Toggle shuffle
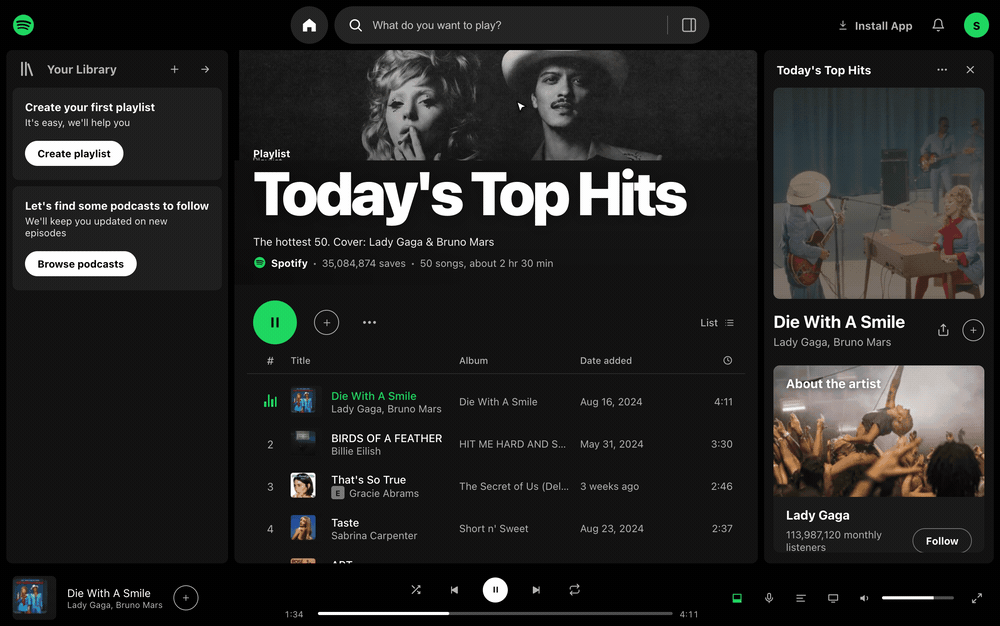Viewport: 1000px width, 626px height. click(x=416, y=590)
